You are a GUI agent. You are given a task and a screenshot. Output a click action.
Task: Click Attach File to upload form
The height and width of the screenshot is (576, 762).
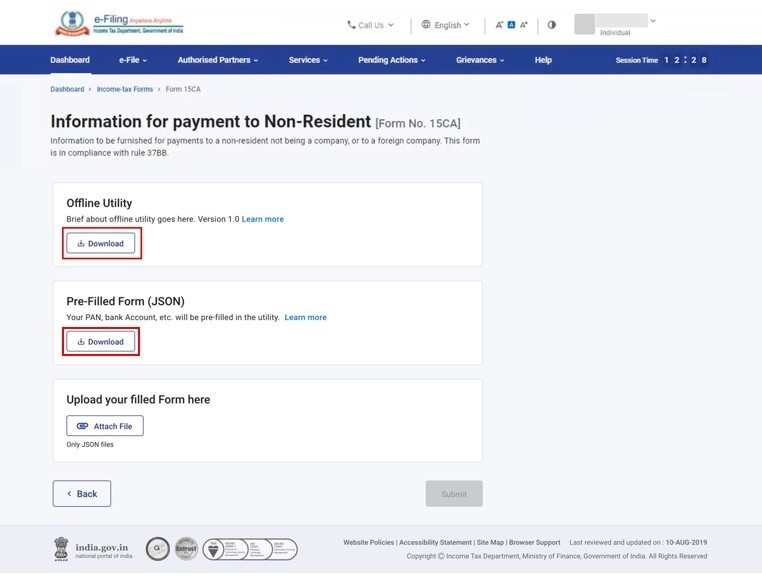coord(105,426)
